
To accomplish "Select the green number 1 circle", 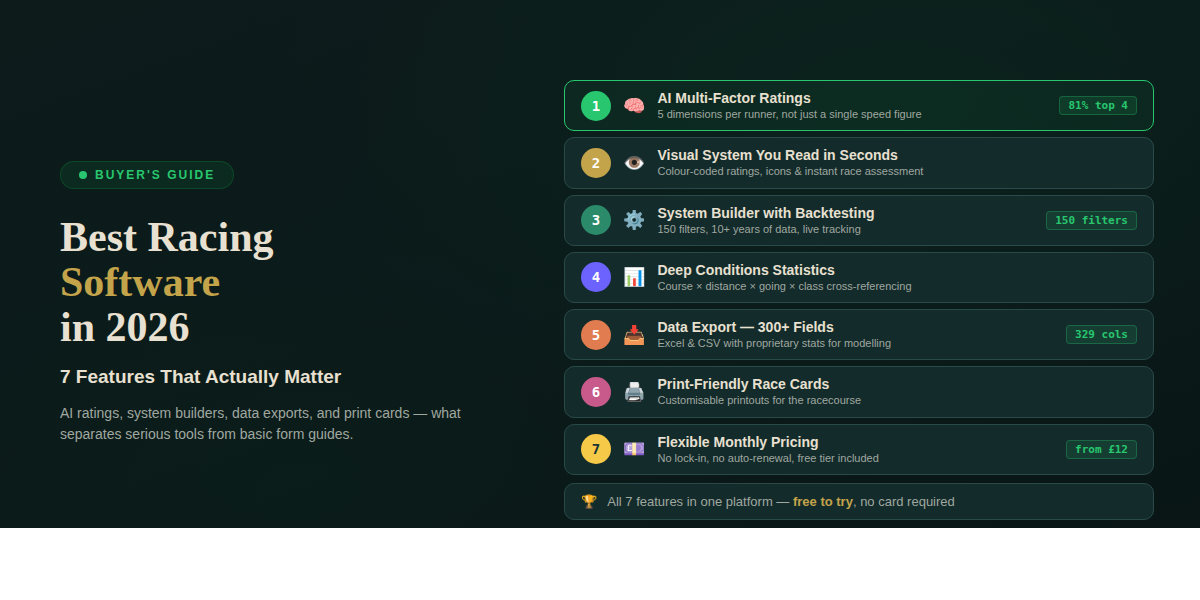I will (596, 106).
